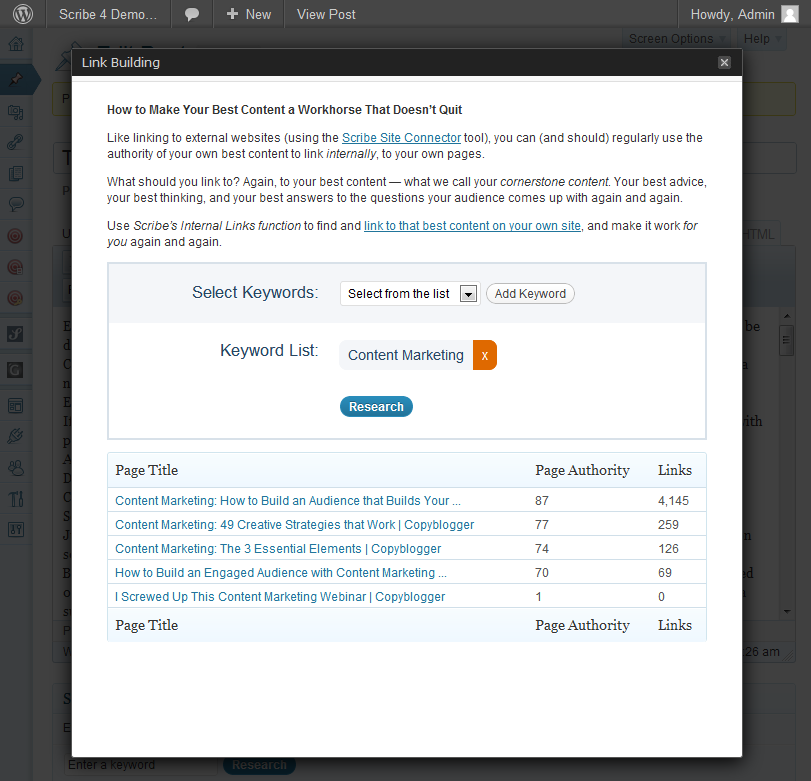Click Page Title in table footer
Image resolution: width=811 pixels, height=781 pixels.
point(146,625)
